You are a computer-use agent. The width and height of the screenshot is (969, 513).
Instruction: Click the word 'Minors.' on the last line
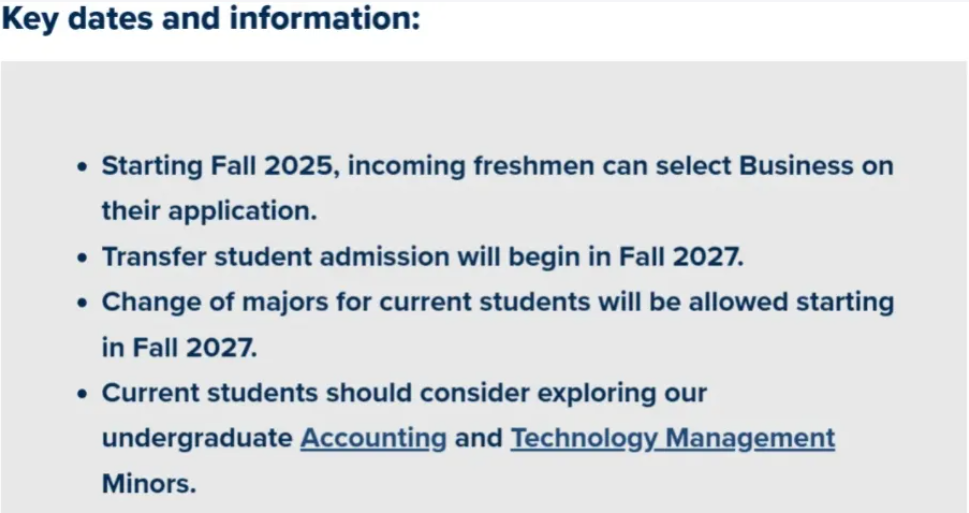coord(149,483)
